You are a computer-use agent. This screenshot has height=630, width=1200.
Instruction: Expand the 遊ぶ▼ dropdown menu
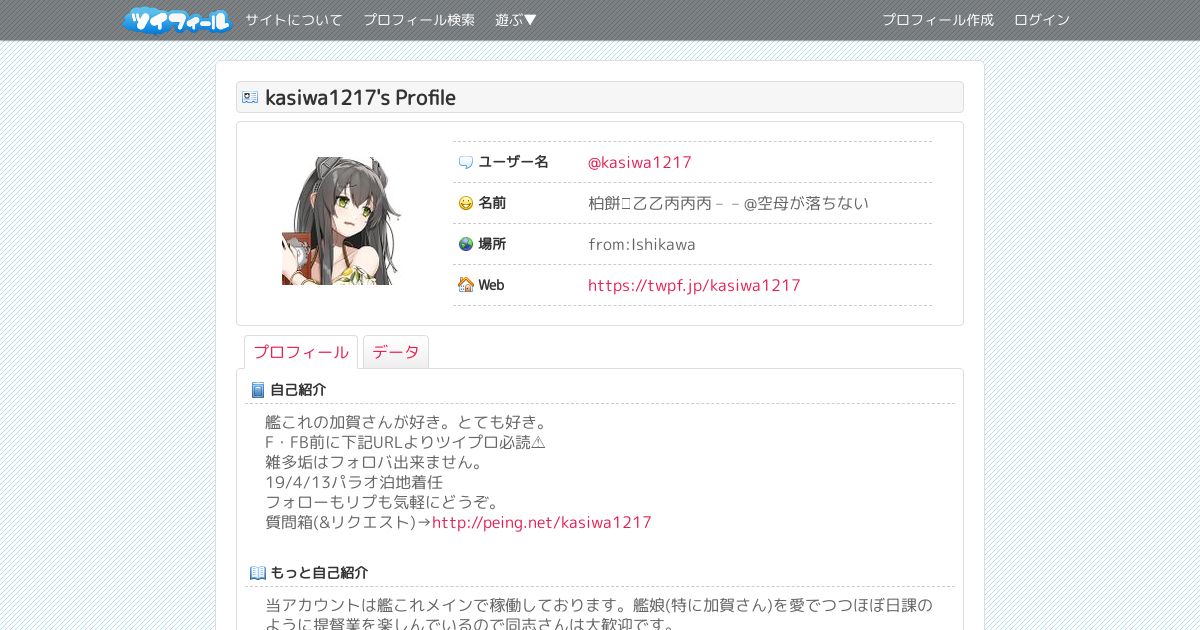pos(516,20)
